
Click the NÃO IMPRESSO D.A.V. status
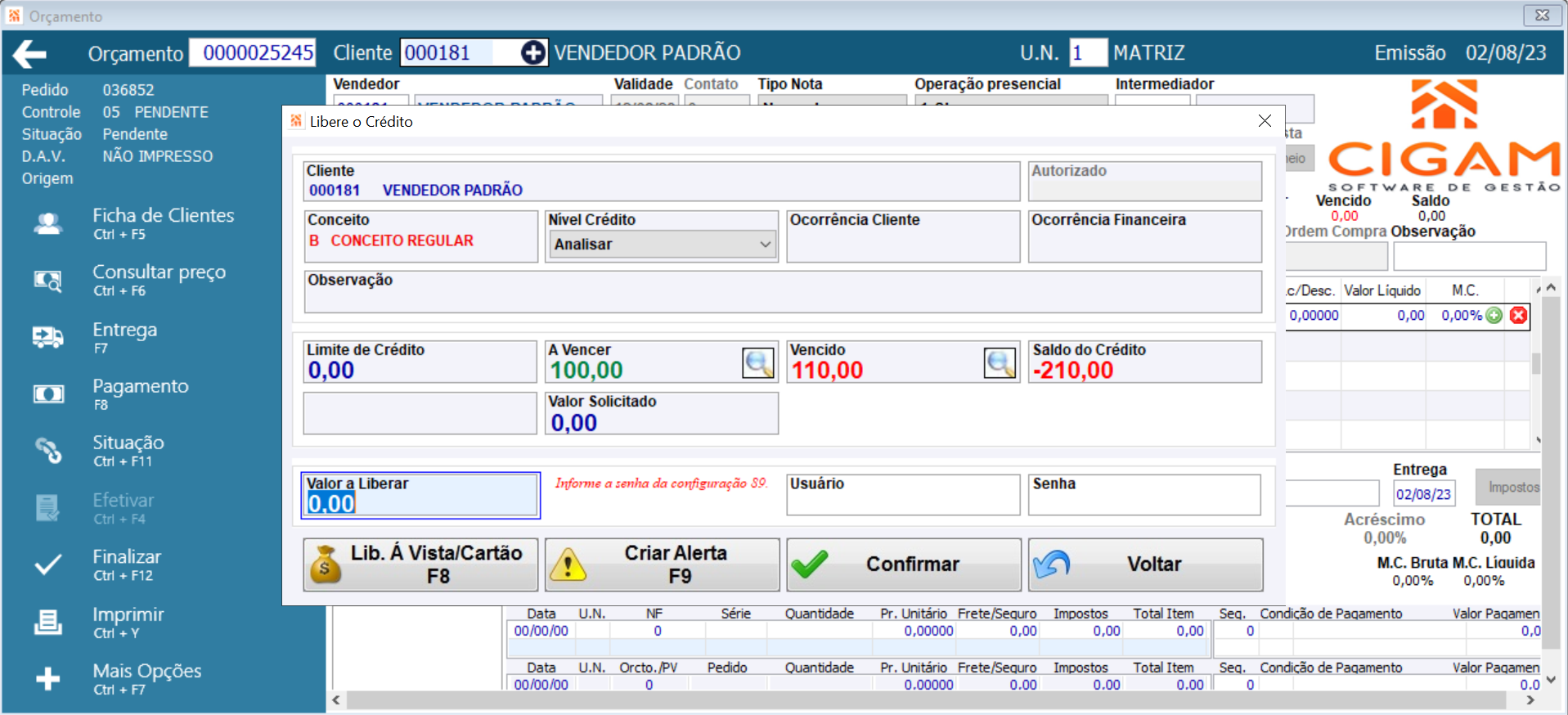pyautogui.click(x=158, y=156)
